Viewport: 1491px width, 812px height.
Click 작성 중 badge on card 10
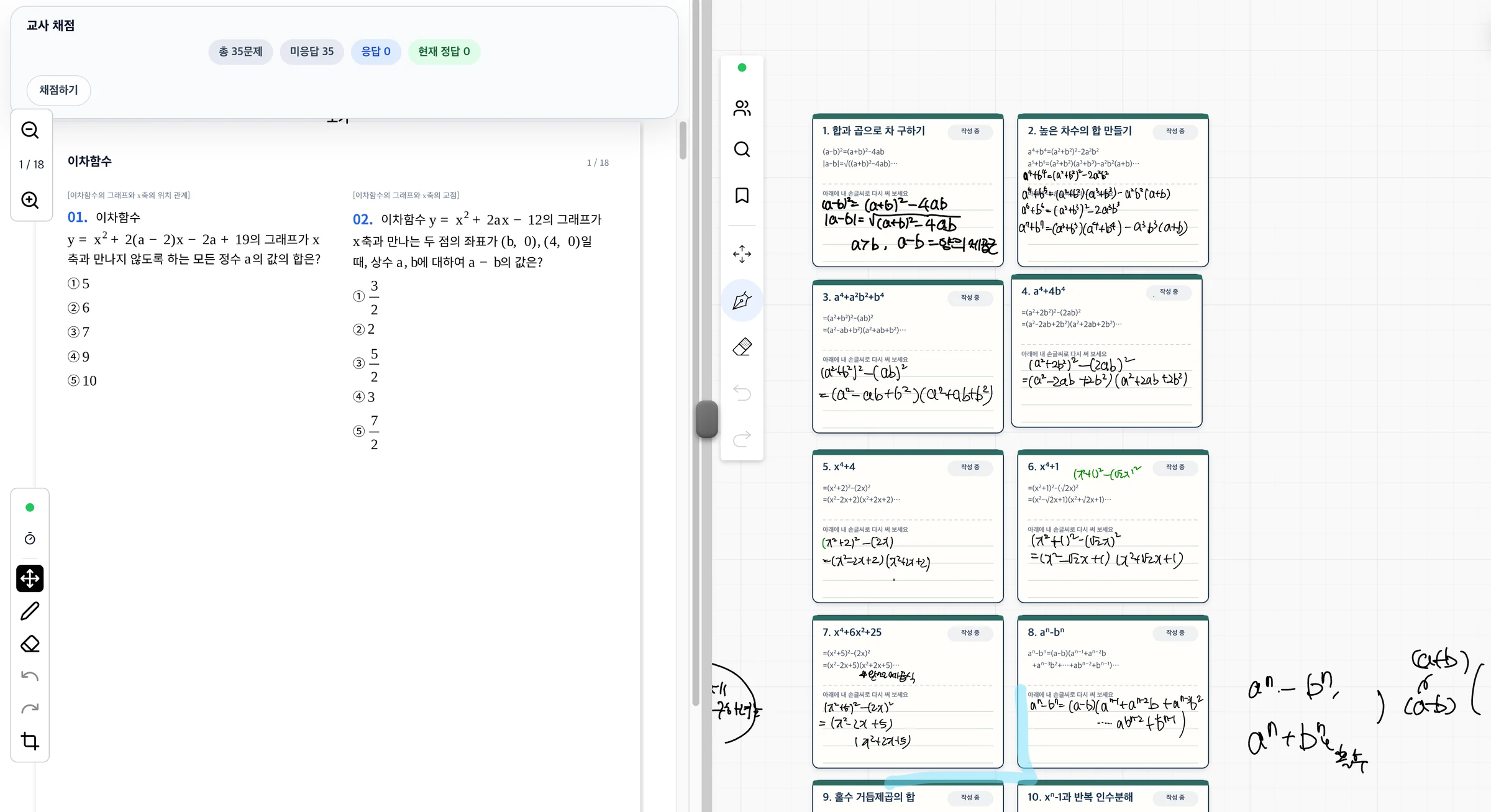tap(1175, 798)
